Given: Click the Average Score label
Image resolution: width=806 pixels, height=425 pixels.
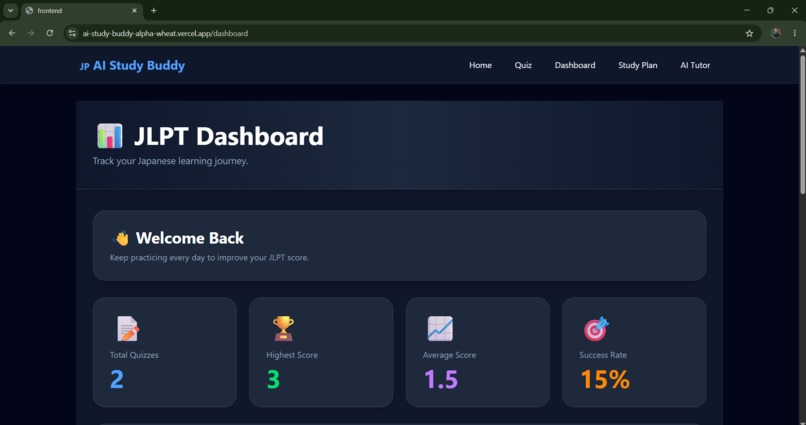Looking at the screenshot, I should 449,355.
